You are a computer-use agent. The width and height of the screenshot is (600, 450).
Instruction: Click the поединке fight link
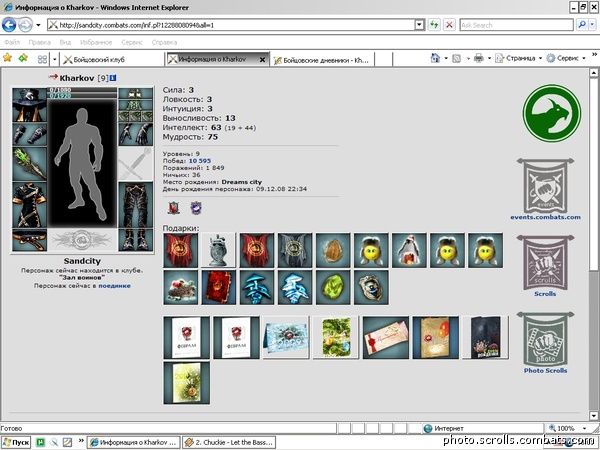(x=114, y=285)
